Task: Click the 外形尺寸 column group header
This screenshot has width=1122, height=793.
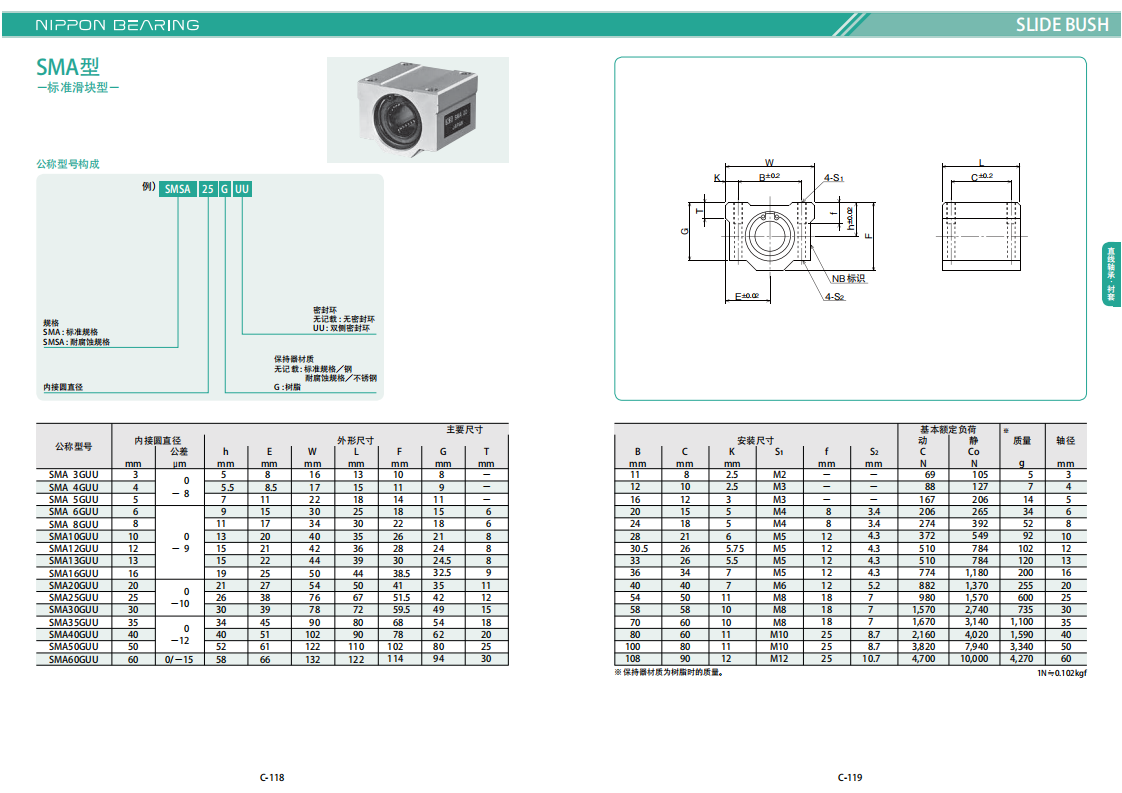Action: point(356,441)
